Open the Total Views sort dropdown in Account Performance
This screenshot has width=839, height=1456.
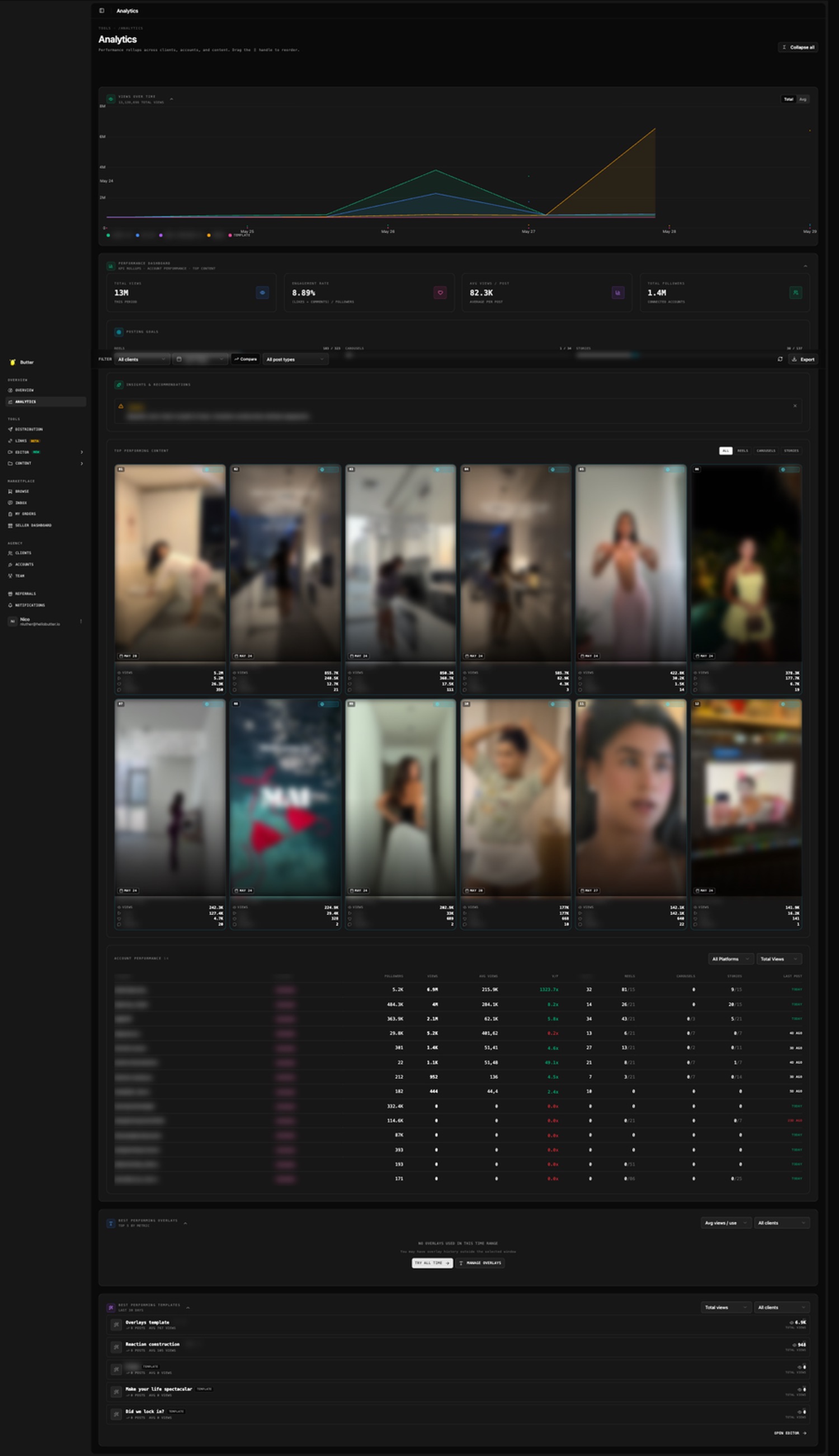[779, 959]
